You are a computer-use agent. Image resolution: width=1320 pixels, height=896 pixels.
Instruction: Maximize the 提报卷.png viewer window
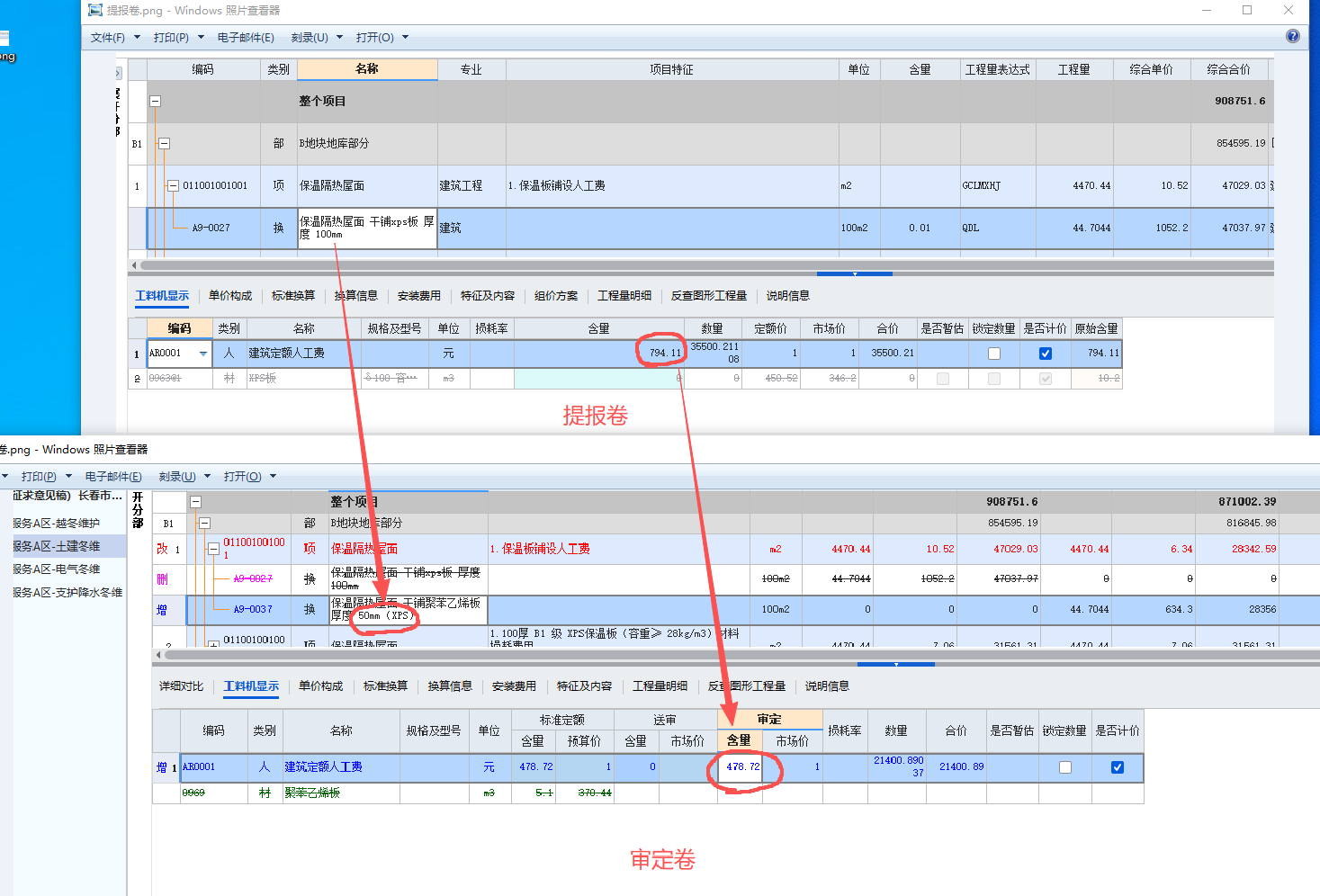click(1247, 10)
